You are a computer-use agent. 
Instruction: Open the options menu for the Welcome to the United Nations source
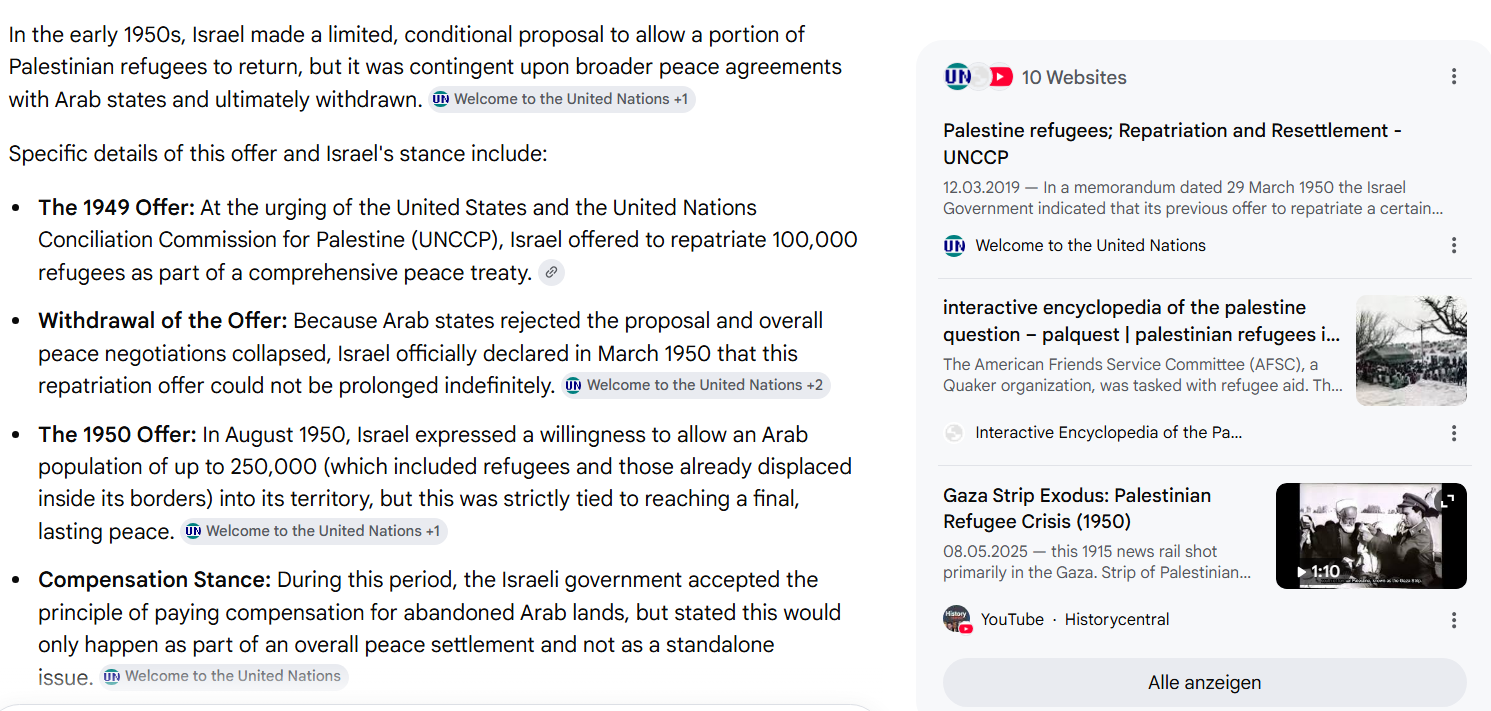[x=1453, y=245]
